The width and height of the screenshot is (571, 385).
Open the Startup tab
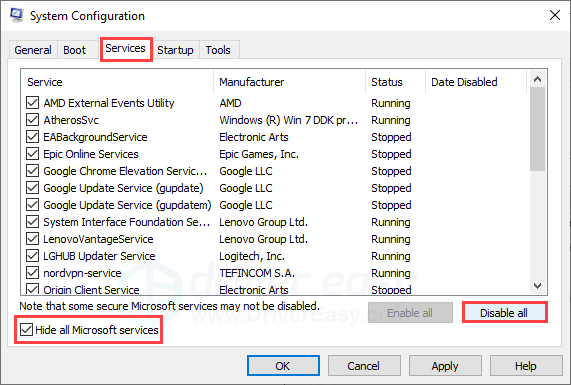click(x=175, y=50)
